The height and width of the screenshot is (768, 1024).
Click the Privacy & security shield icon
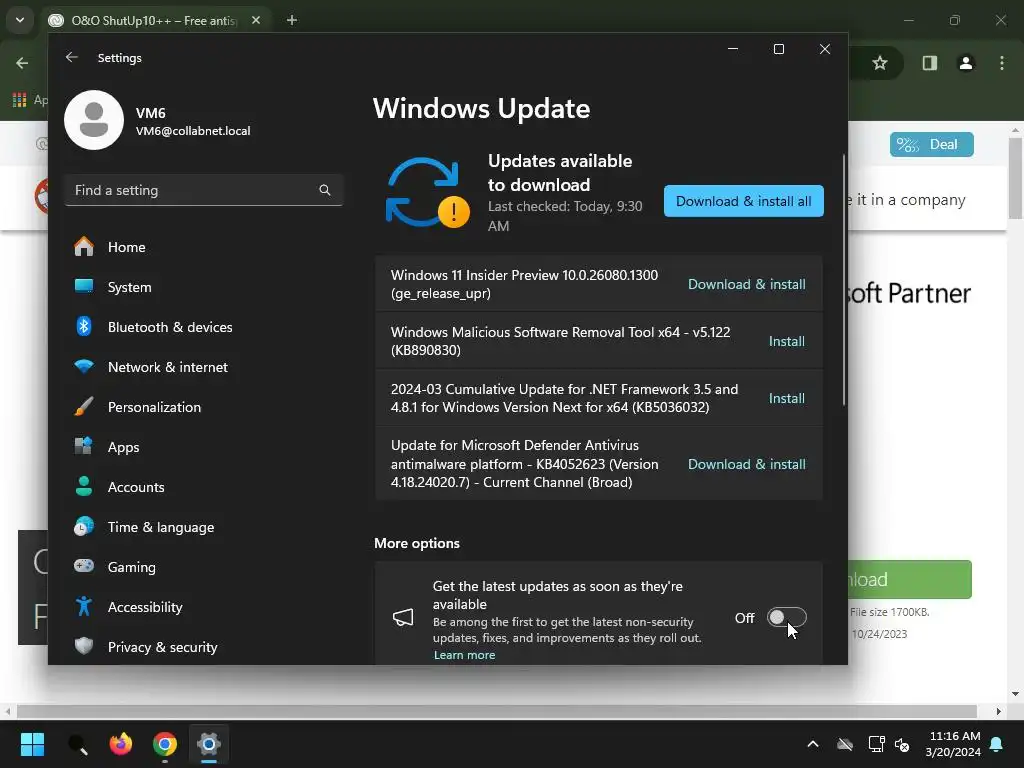pos(84,646)
